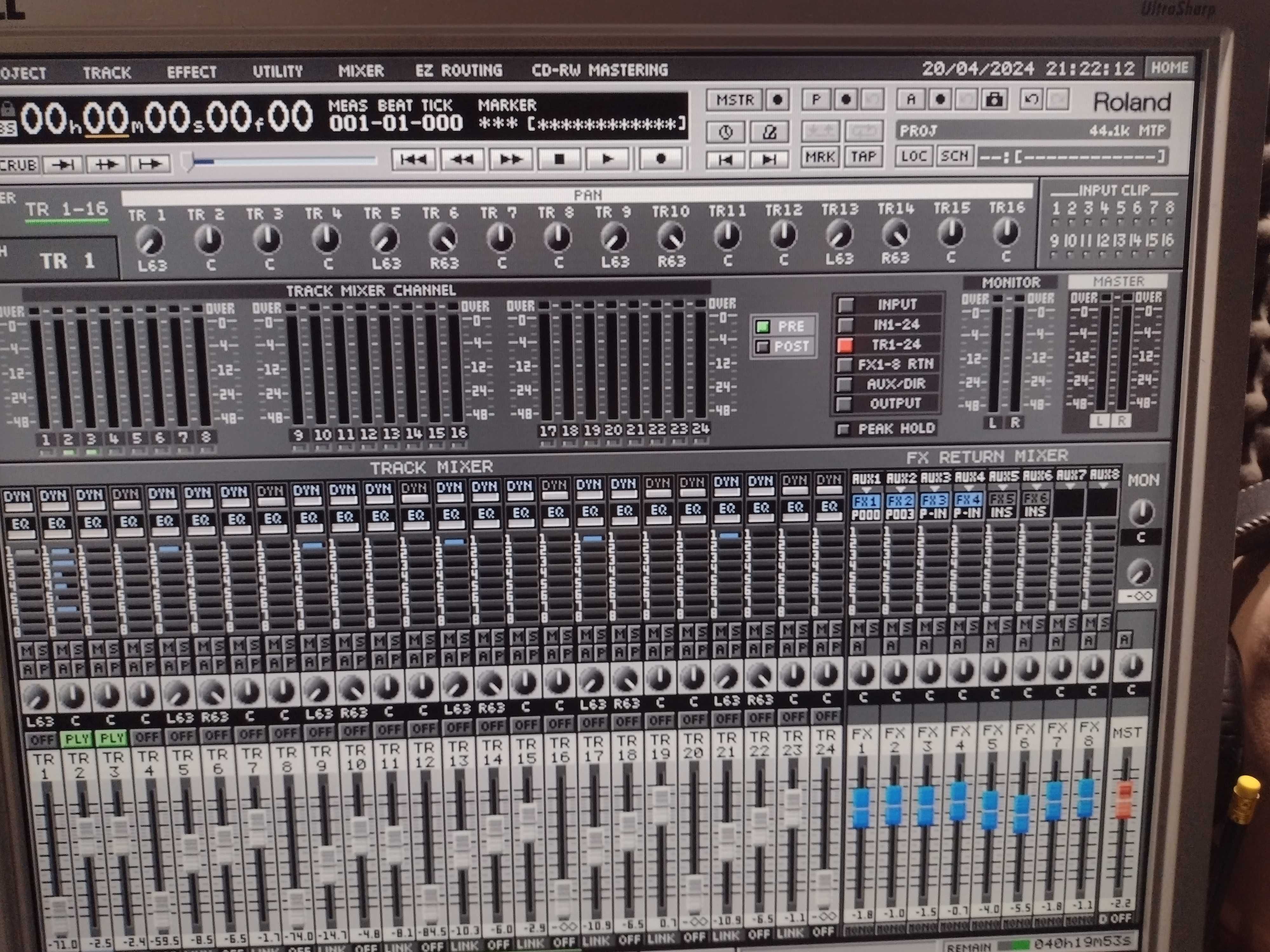Click the blue FX 1 return fader
The height and width of the screenshot is (952, 1270).
click(x=861, y=807)
